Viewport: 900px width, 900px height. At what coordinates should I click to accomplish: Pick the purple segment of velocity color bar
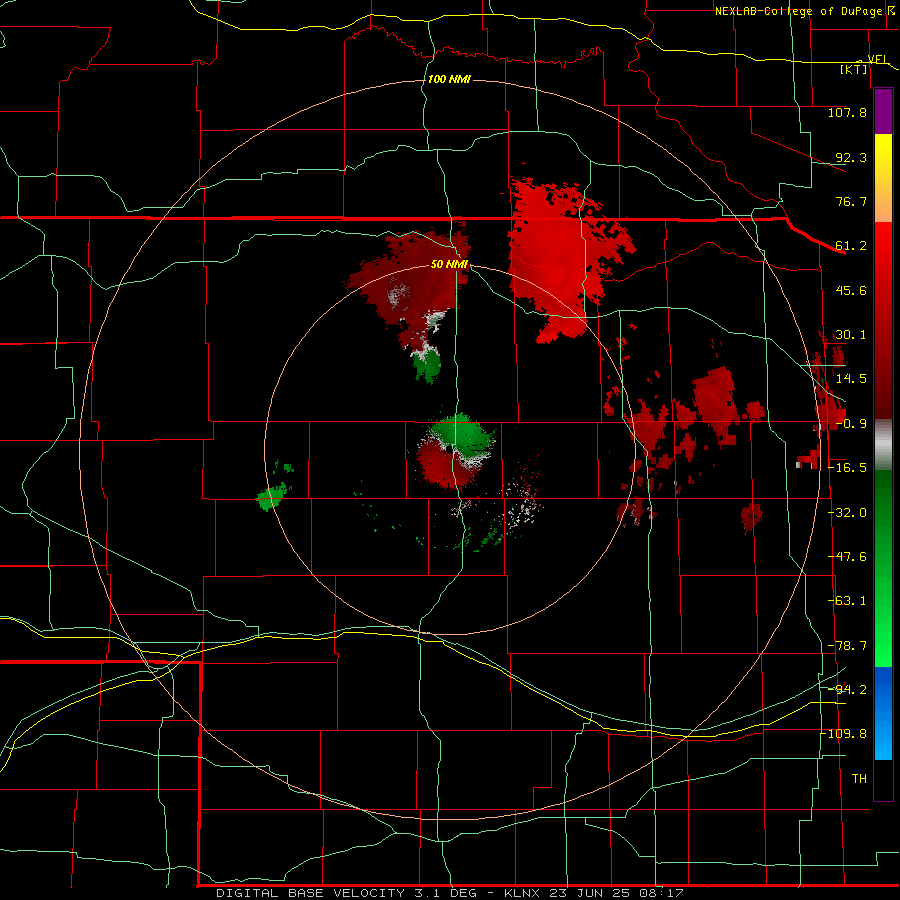tap(883, 111)
